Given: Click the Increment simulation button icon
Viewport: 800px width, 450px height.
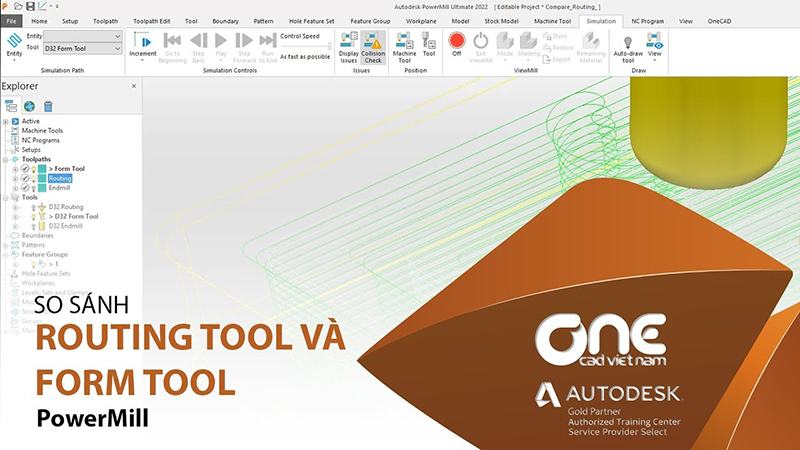Looking at the screenshot, I should [x=142, y=41].
